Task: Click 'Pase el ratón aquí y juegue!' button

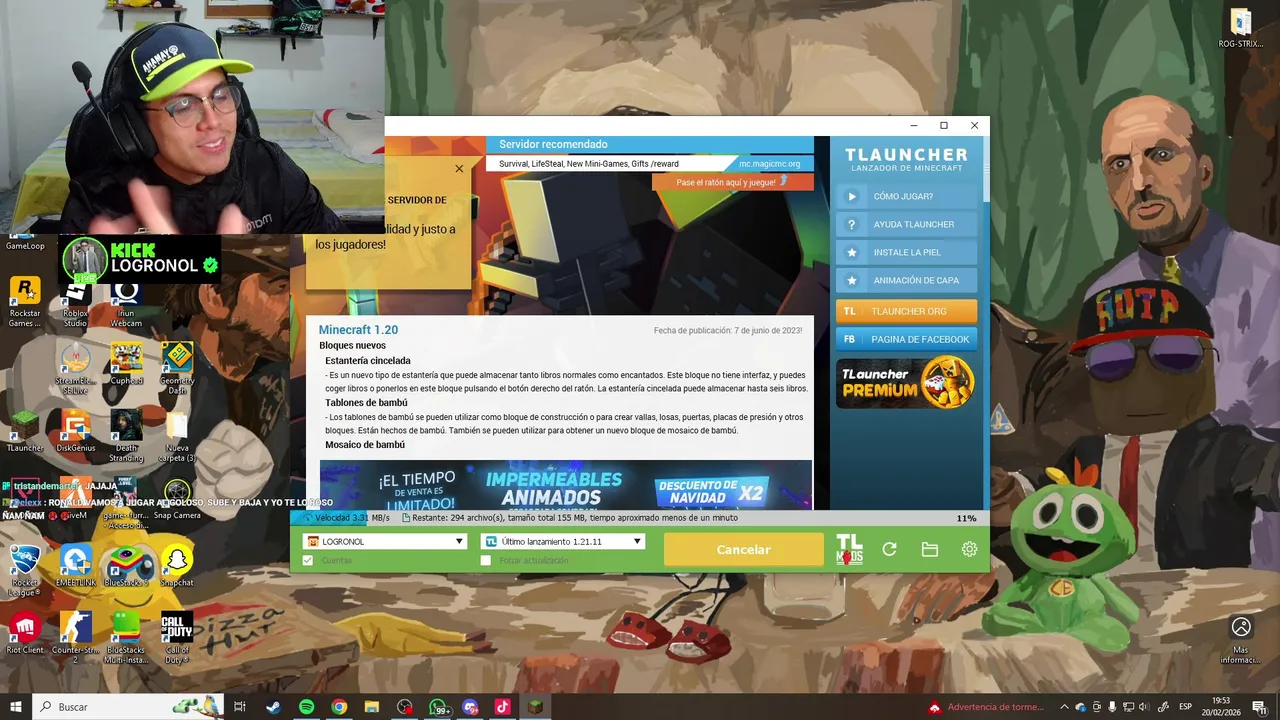Action: pyautogui.click(x=732, y=182)
